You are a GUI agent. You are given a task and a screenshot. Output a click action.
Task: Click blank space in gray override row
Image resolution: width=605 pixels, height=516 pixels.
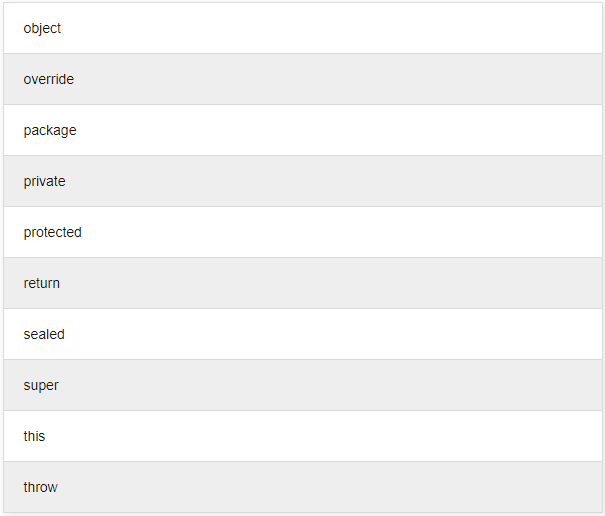point(350,79)
